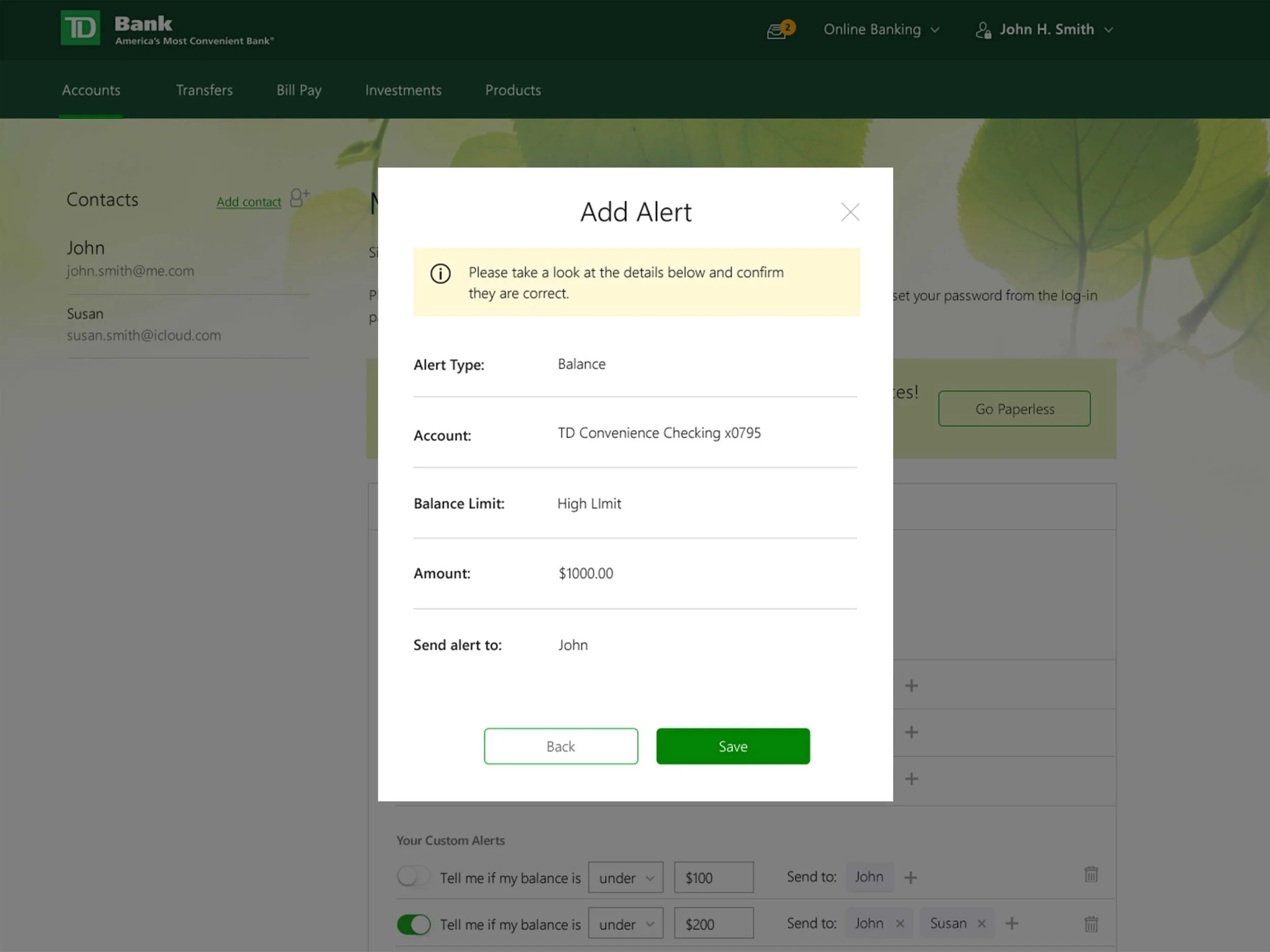Click the susan.smith@icloud.com email
Image resolution: width=1270 pixels, height=952 pixels.
click(x=144, y=335)
